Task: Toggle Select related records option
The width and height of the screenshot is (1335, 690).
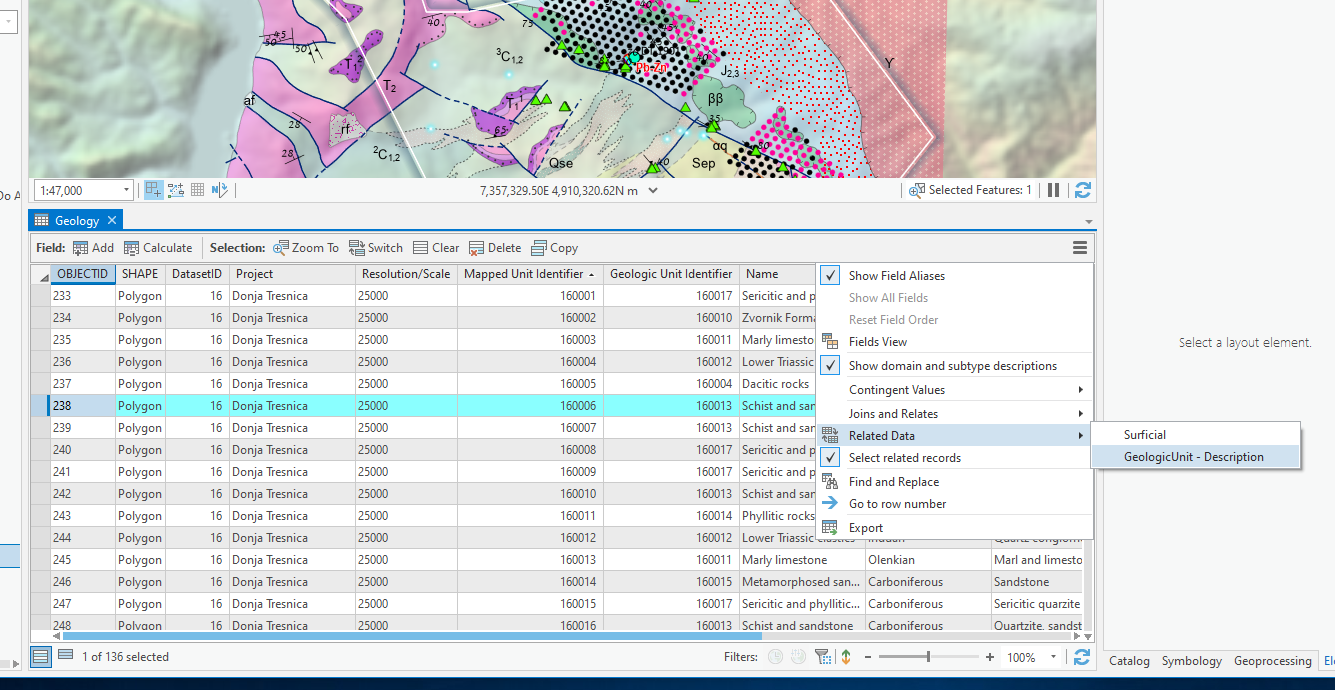Action: (904, 458)
